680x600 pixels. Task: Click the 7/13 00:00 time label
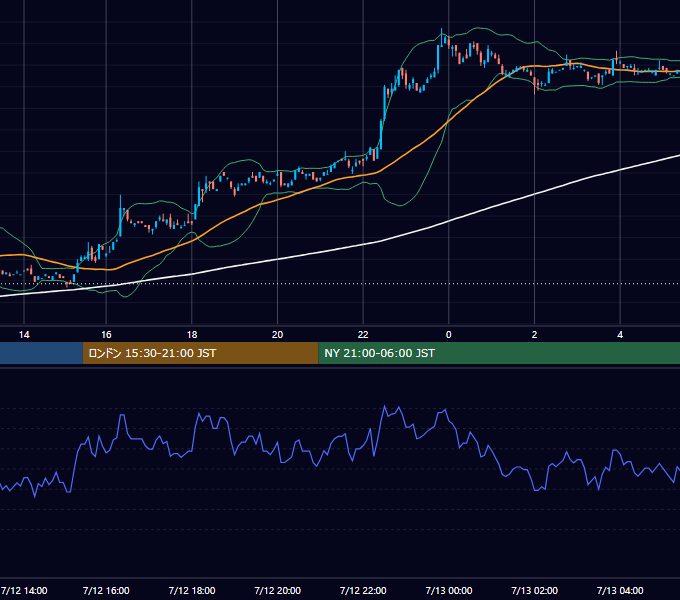pyautogui.click(x=449, y=590)
